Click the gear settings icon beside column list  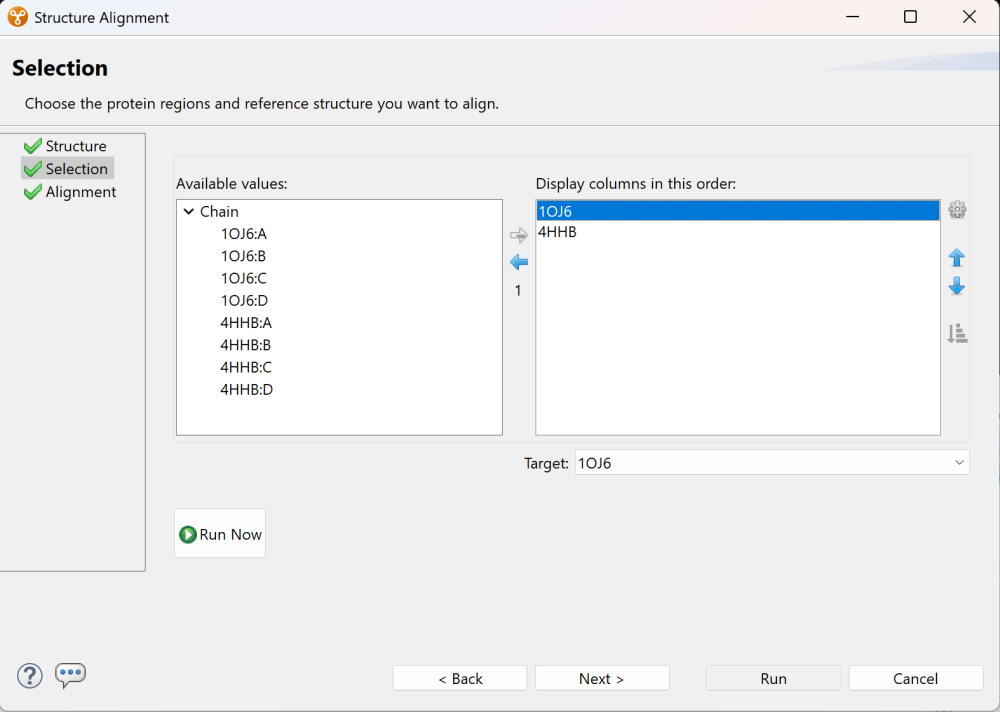[x=957, y=210]
